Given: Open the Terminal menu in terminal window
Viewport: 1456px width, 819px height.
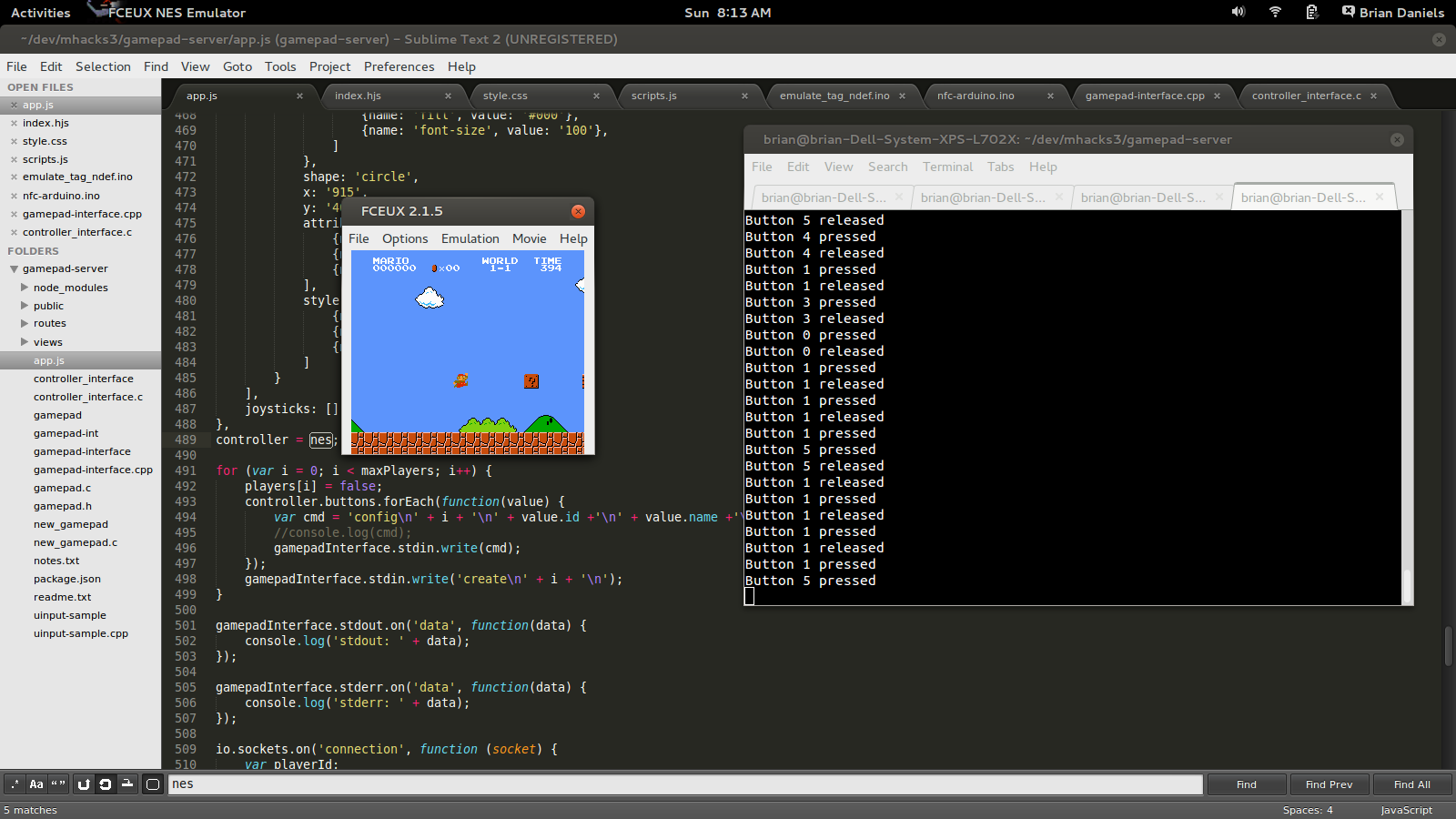Looking at the screenshot, I should [947, 167].
